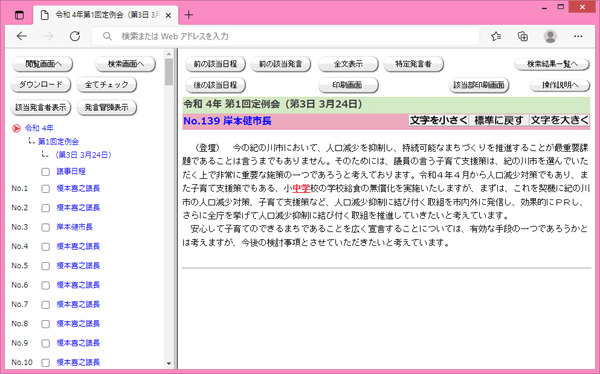Viewport: 600px width, 374px height.
Task: Open the (第3日 3月24日) tree link
Action: (83, 155)
